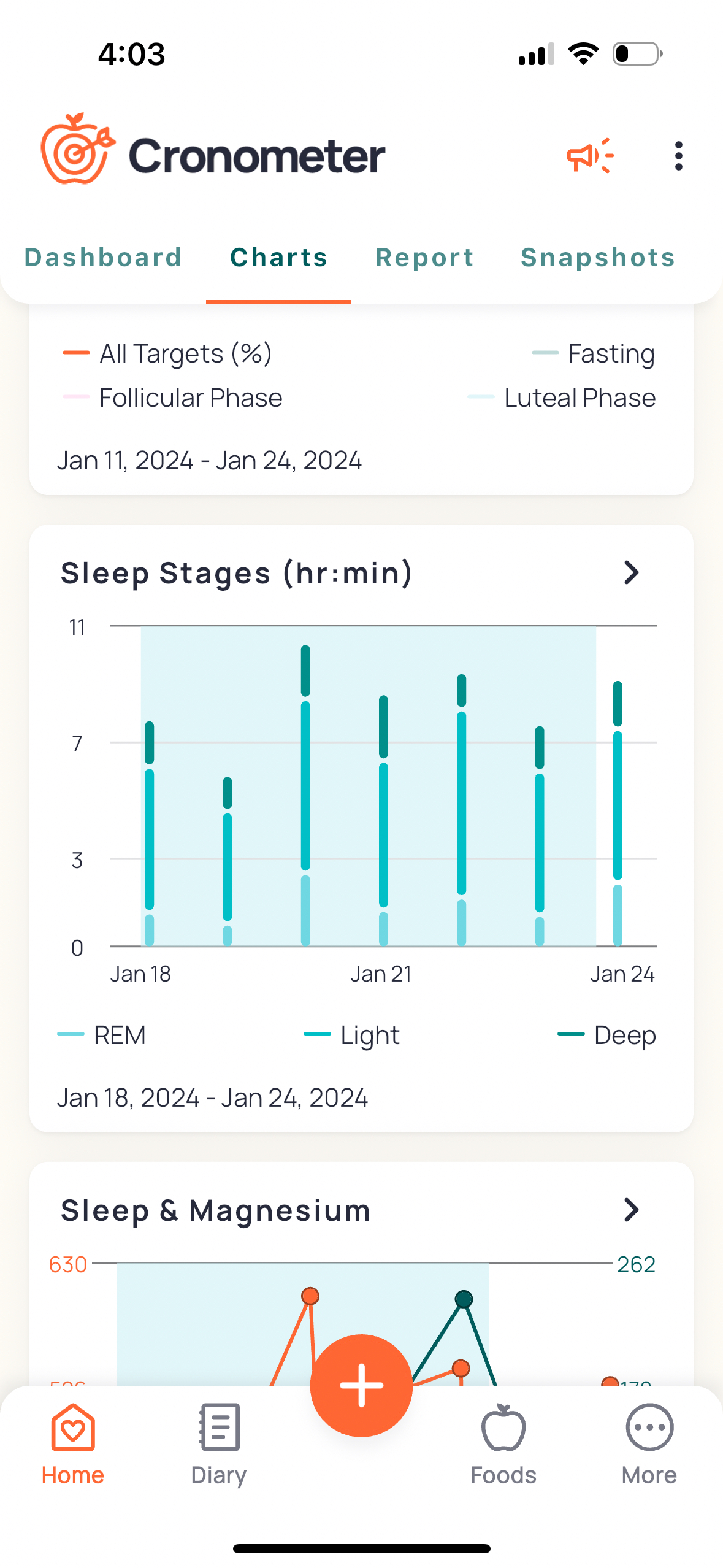Screen dimensions: 723x1568
Task: Toggle the Light legend series
Action: pyautogui.click(x=352, y=1035)
